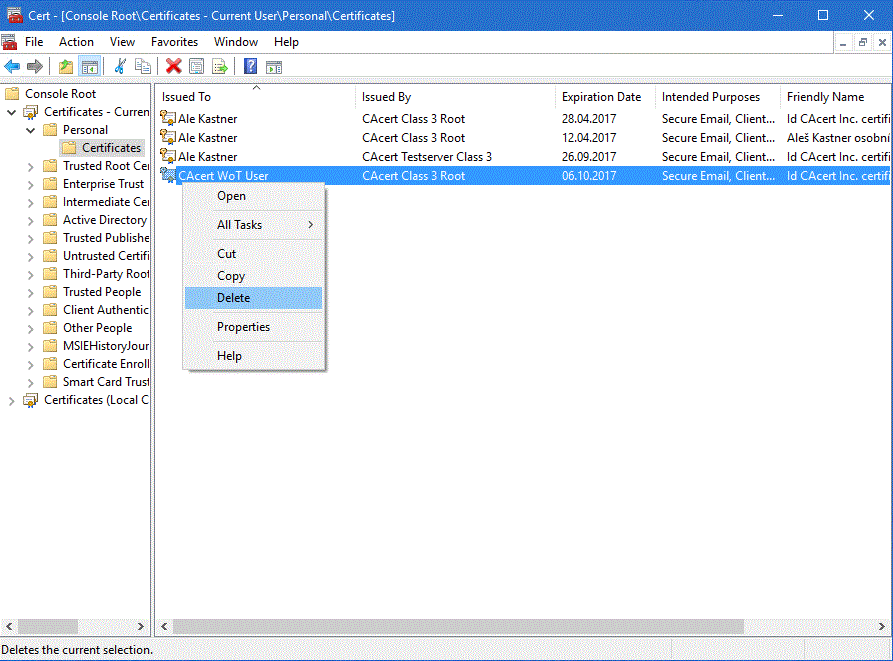The width and height of the screenshot is (893, 661).
Task: Toggle Show/Hide Console Tree toolbar button
Action: [90, 67]
